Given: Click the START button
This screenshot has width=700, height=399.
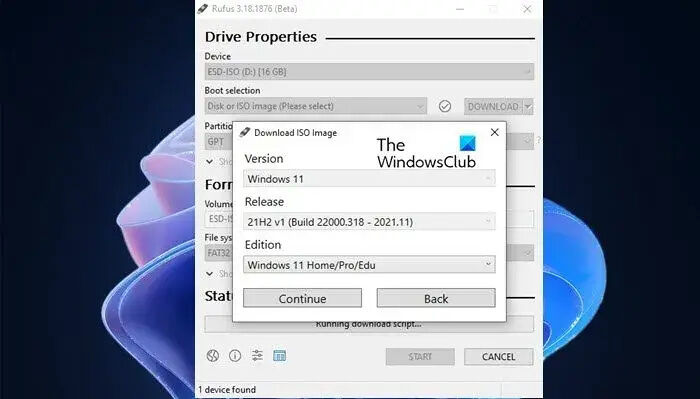Looking at the screenshot, I should pyautogui.click(x=420, y=357).
